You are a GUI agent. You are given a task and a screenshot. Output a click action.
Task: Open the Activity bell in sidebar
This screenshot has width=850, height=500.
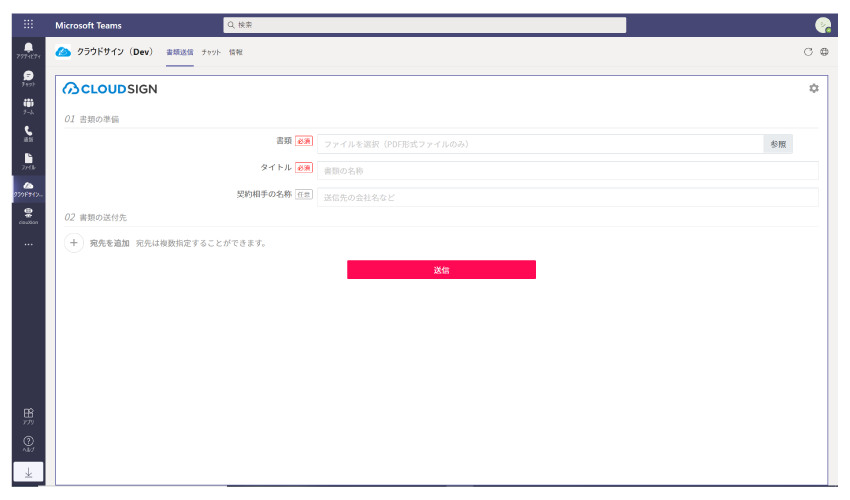(x=28, y=50)
